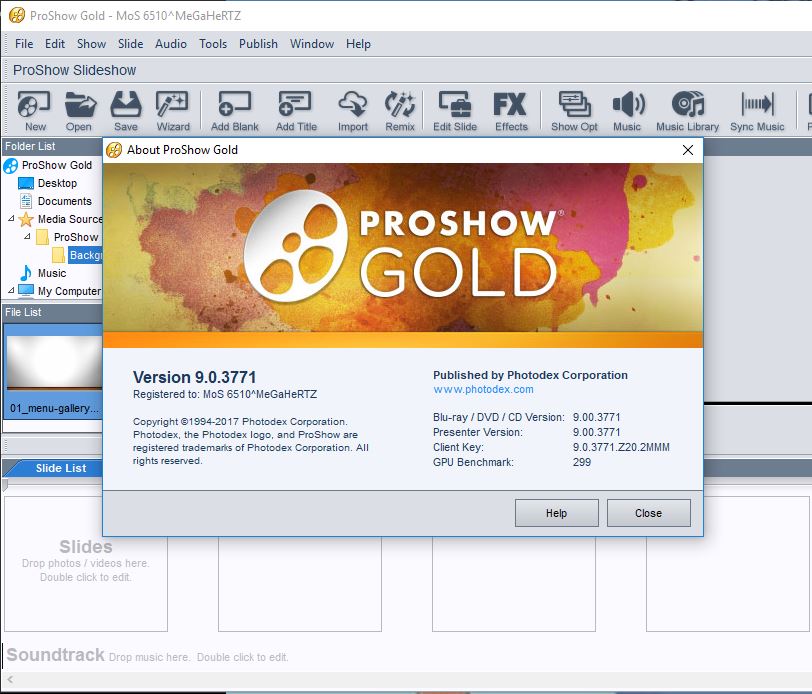This screenshot has width=812, height=694.
Task: Open the Show menu
Action: click(x=92, y=44)
